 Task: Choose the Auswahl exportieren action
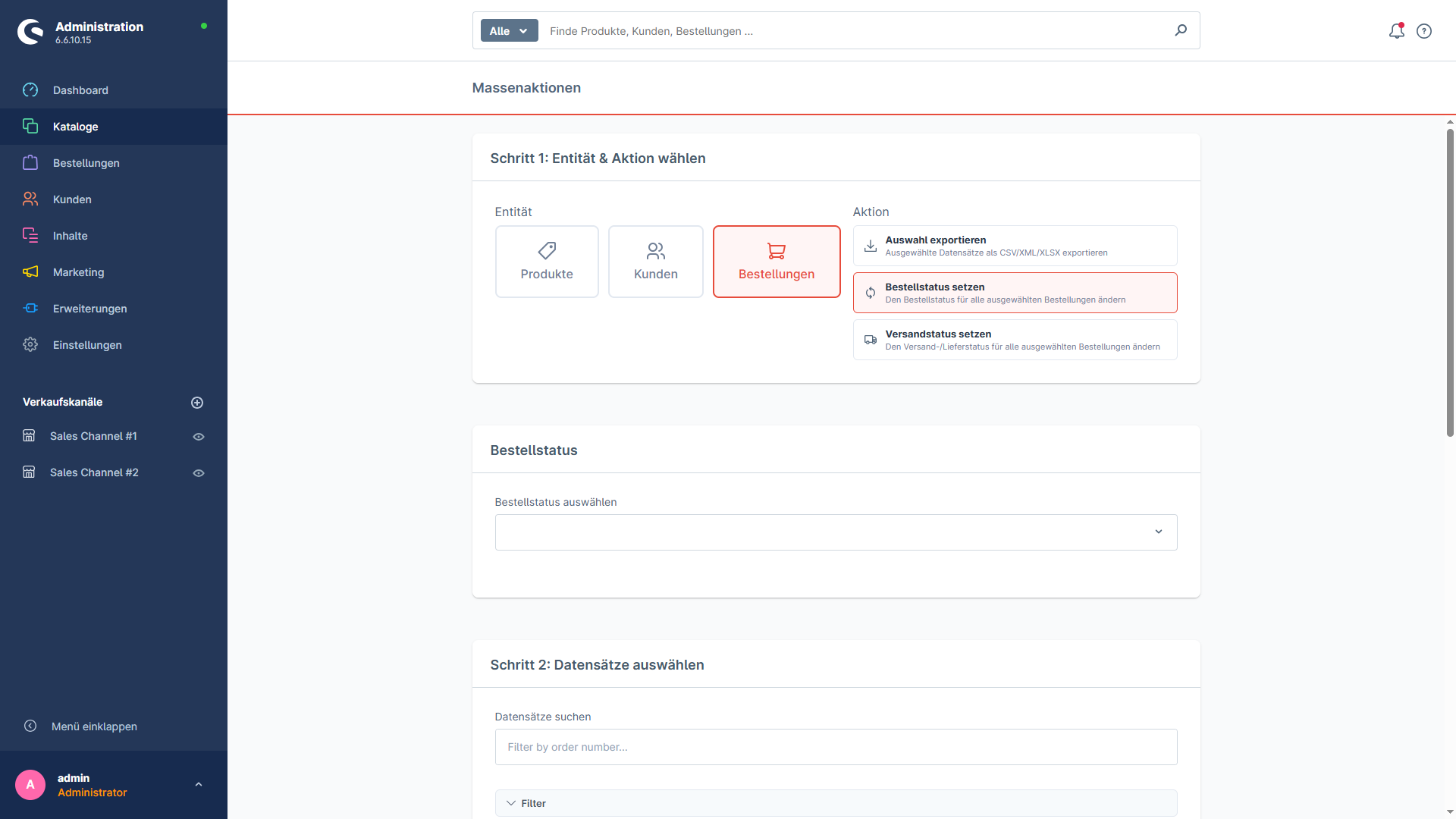[1015, 246]
